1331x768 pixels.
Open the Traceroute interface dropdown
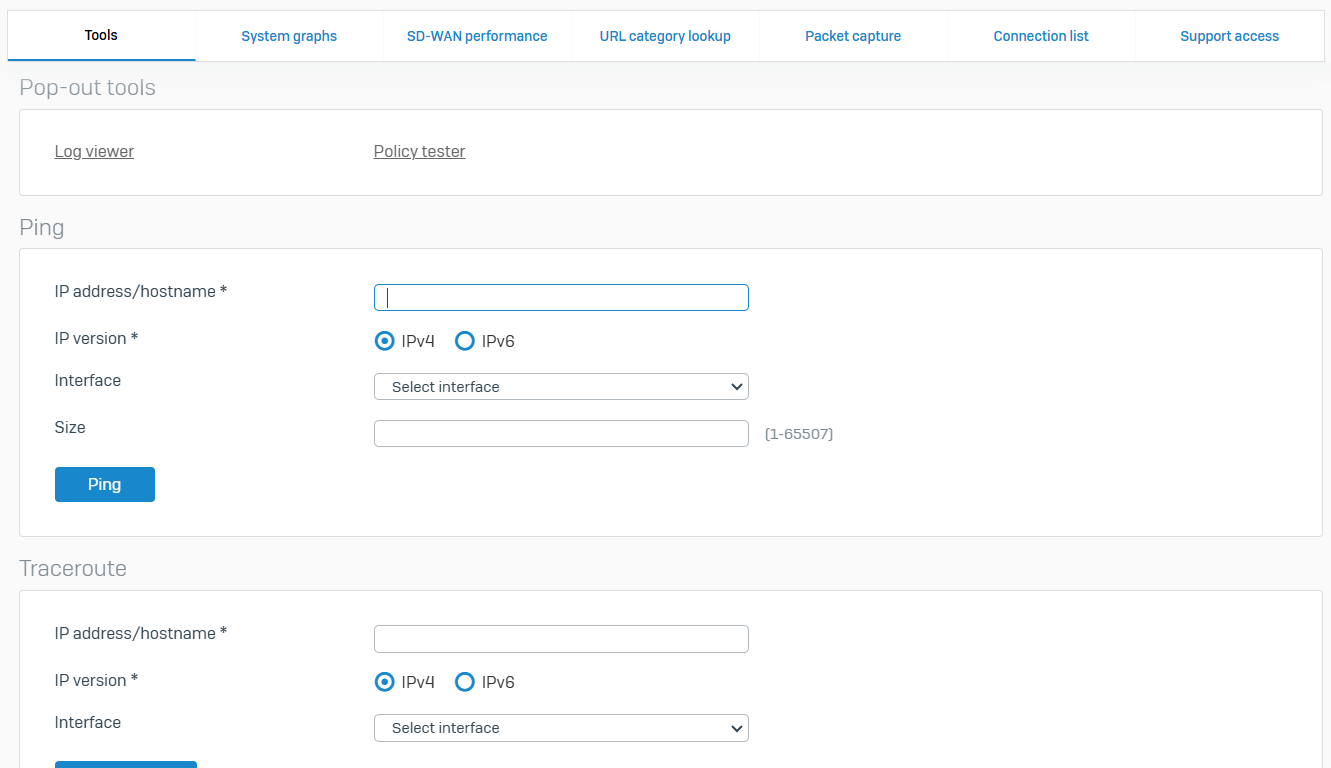pos(561,728)
